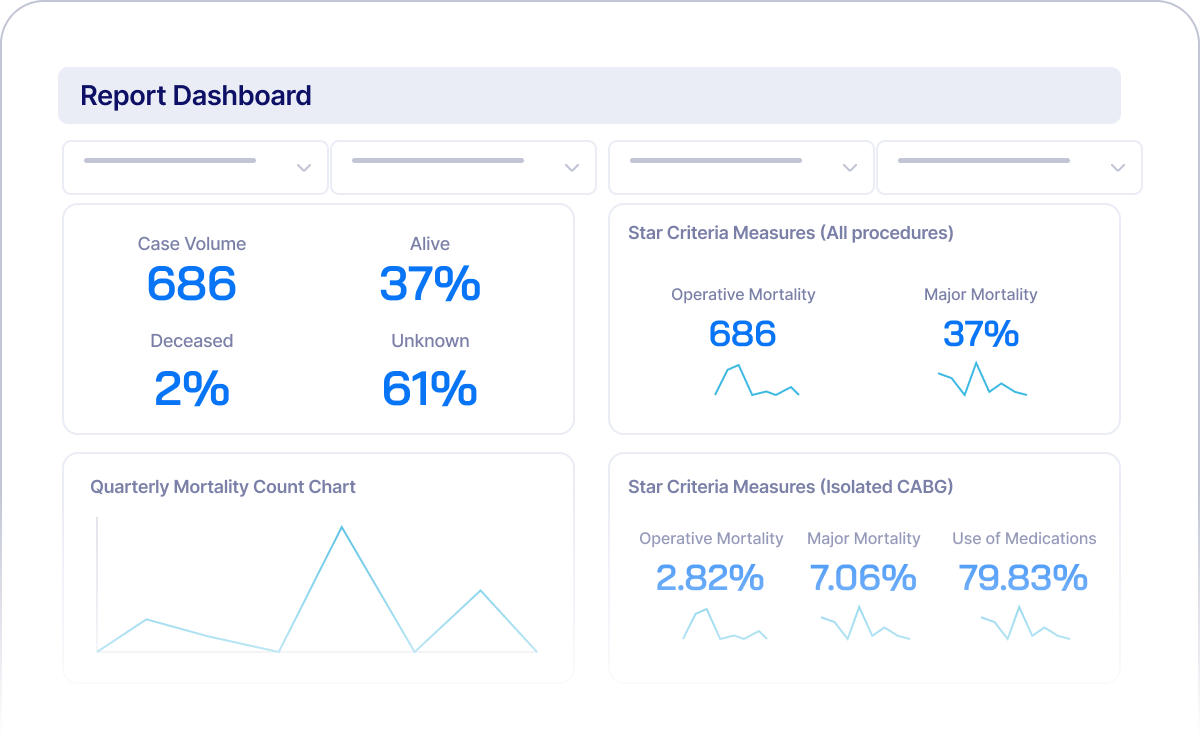The width and height of the screenshot is (1200, 750).
Task: Open the second filter dropdown
Action: coord(463,167)
